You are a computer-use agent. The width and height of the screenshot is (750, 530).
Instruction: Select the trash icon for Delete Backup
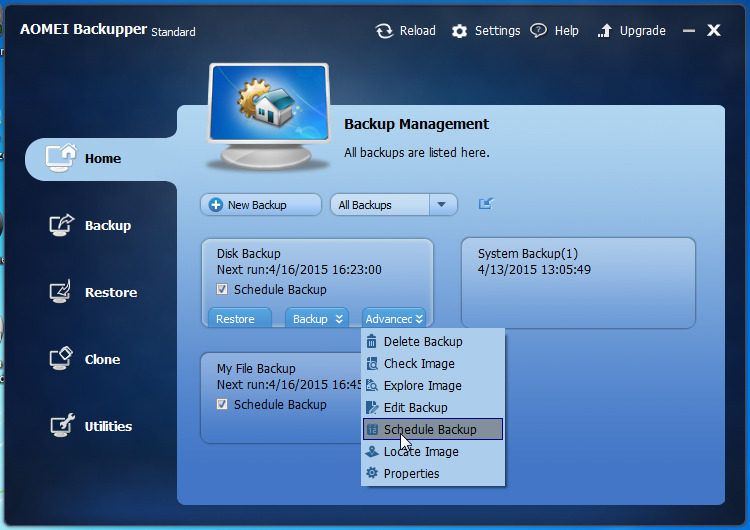[372, 342]
